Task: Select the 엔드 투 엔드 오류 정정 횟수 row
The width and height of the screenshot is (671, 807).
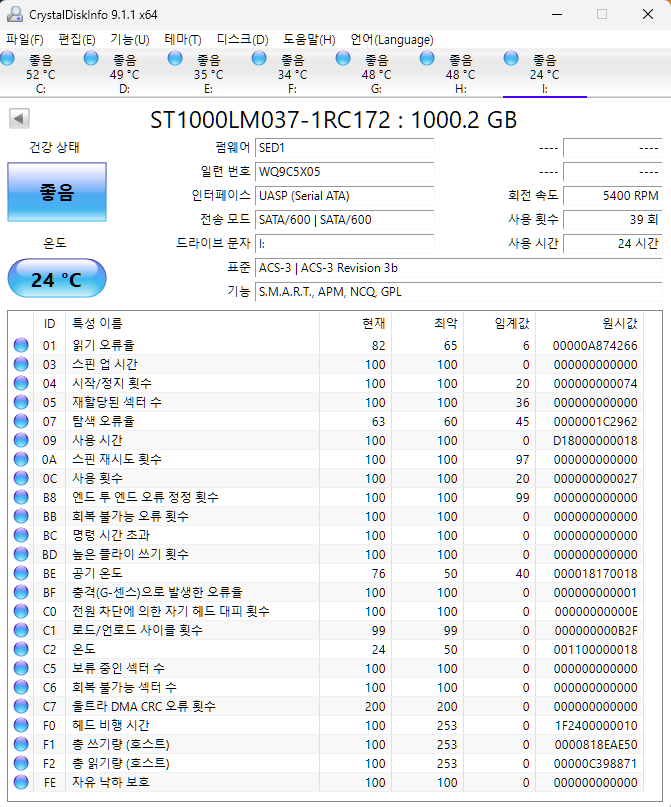Action: pyautogui.click(x=326, y=497)
